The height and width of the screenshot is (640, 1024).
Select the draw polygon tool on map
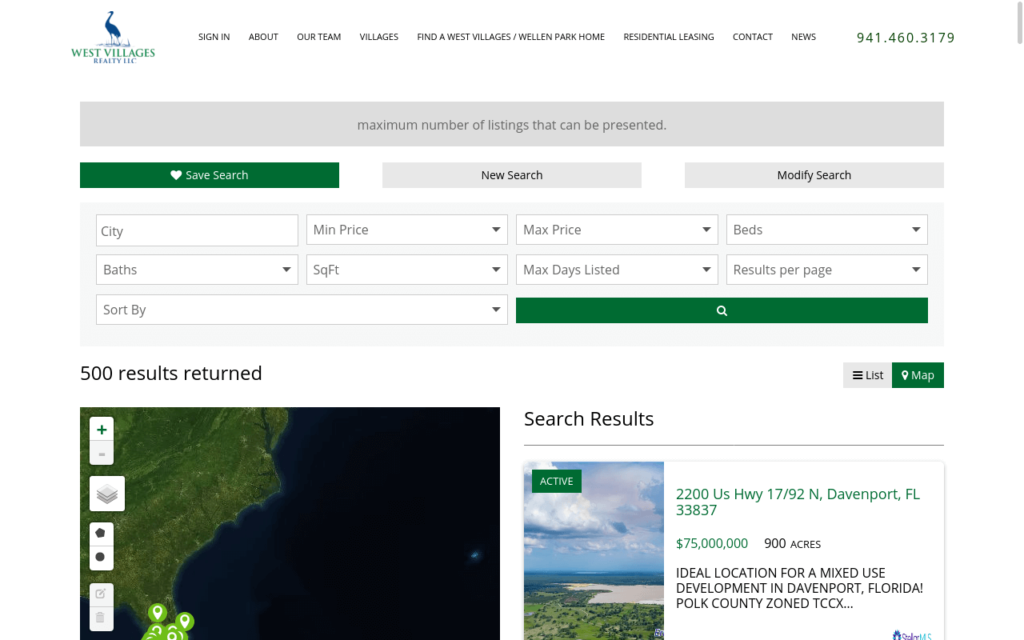(101, 534)
